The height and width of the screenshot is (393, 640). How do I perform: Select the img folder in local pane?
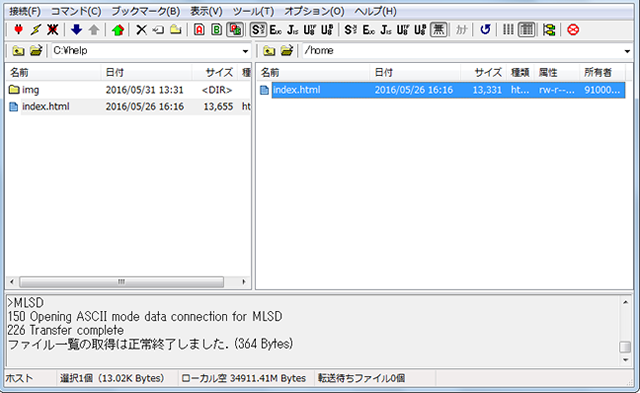pyautogui.click(x=31, y=90)
